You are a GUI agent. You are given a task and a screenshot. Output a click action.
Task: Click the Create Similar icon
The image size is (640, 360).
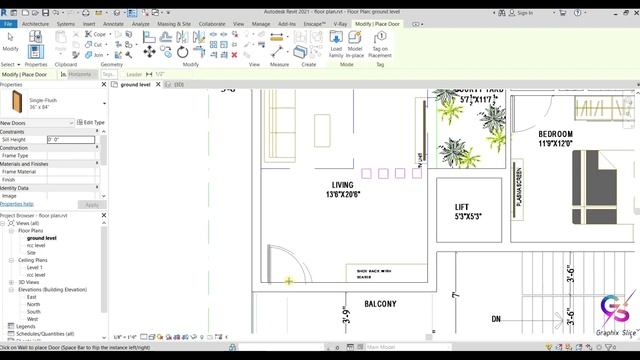pyautogui.click(x=300, y=52)
